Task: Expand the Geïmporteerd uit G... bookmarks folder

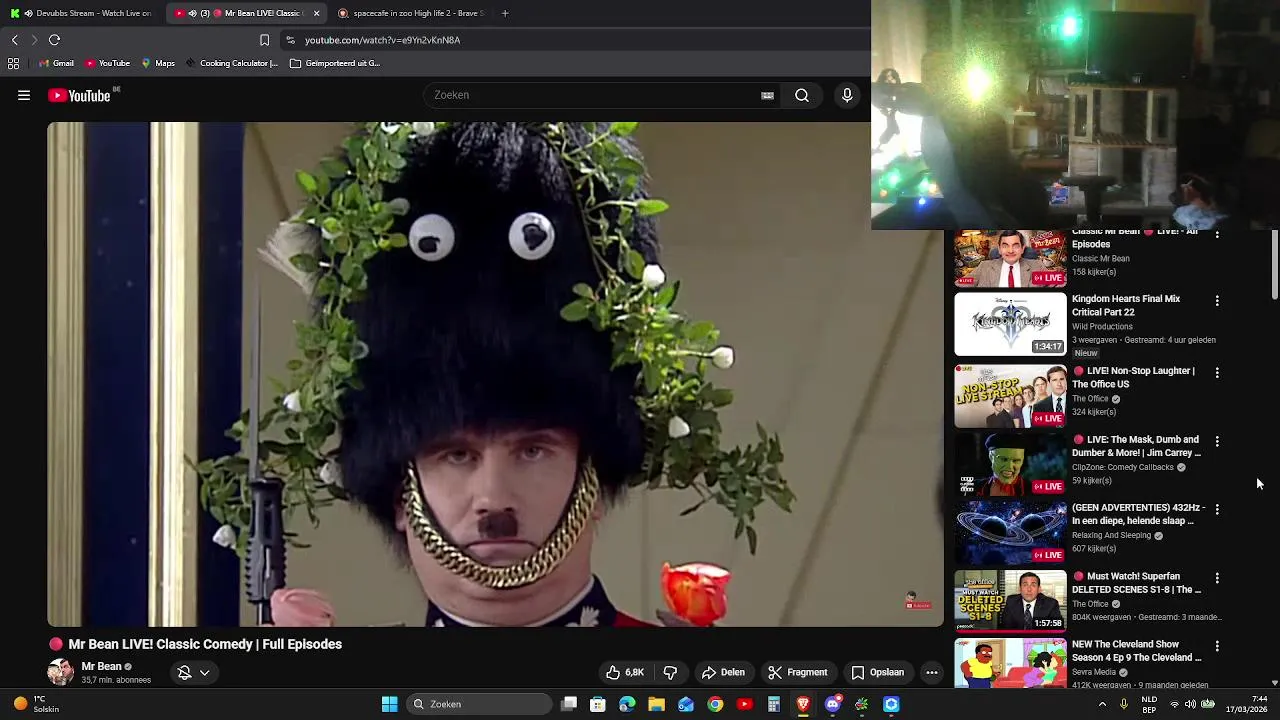Action: pos(335,63)
